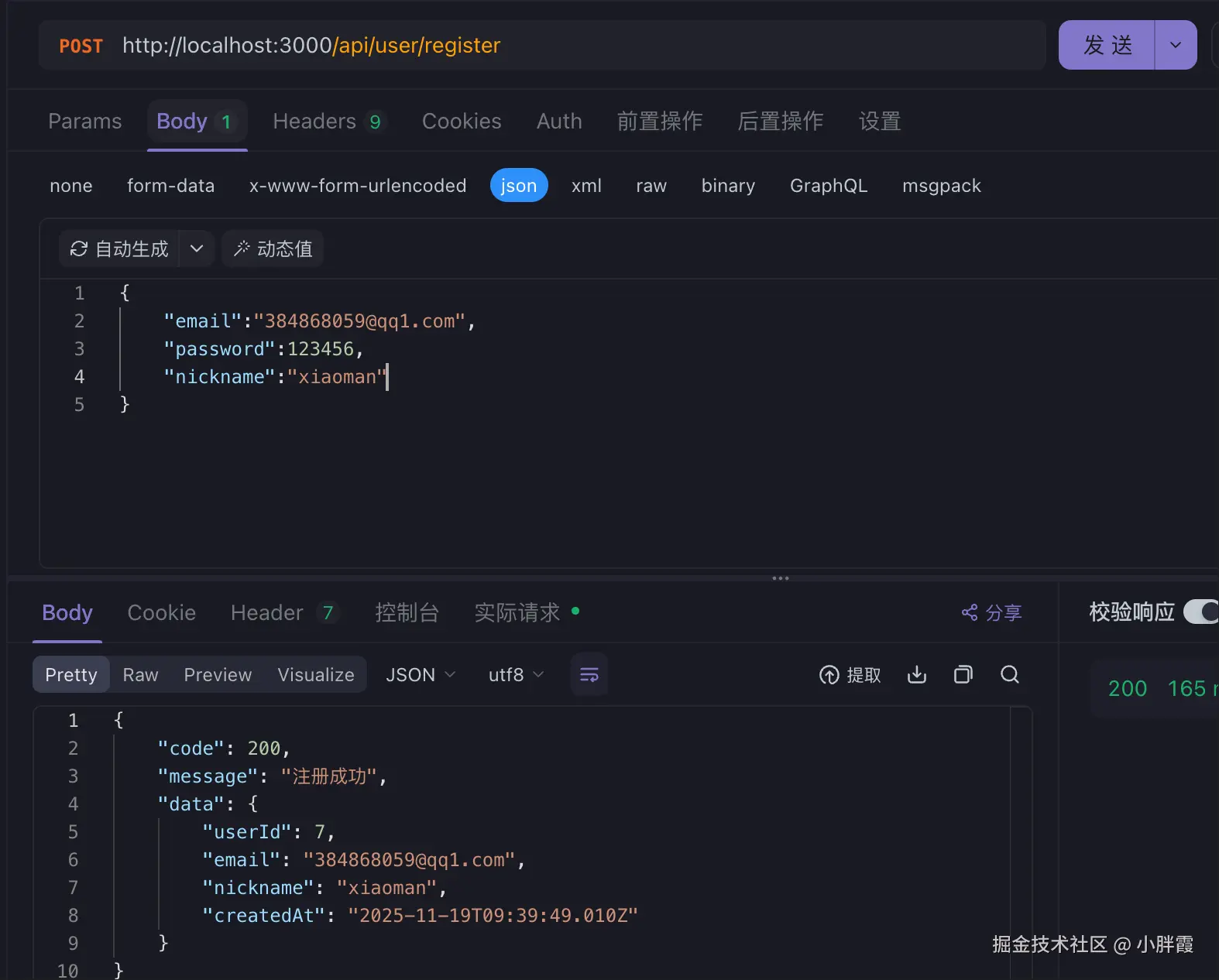Image resolution: width=1219 pixels, height=980 pixels.
Task: Click the "code": 200 response line
Action: 224,749
